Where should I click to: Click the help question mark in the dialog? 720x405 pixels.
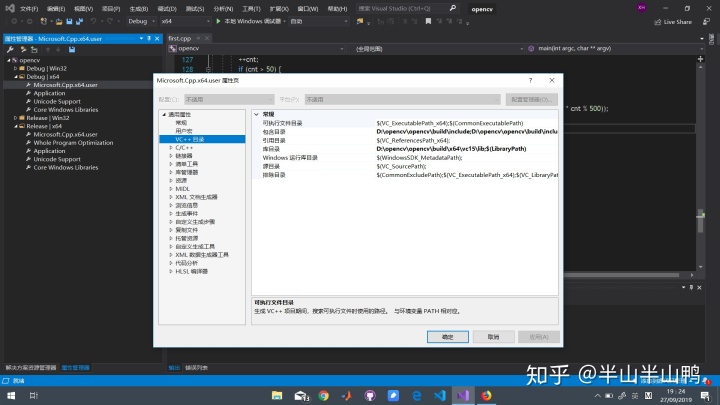pos(530,80)
